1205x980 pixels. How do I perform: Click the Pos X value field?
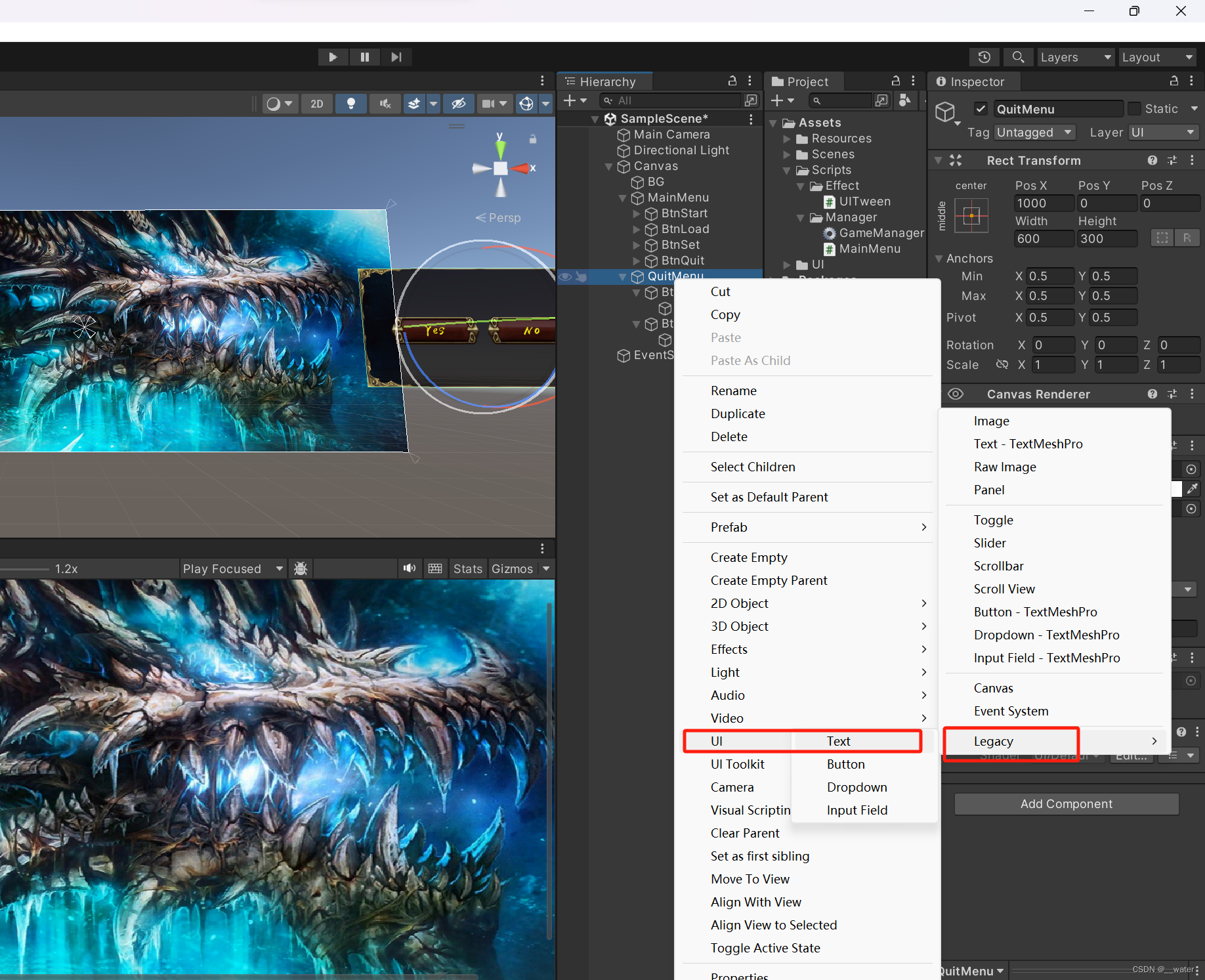[1044, 203]
